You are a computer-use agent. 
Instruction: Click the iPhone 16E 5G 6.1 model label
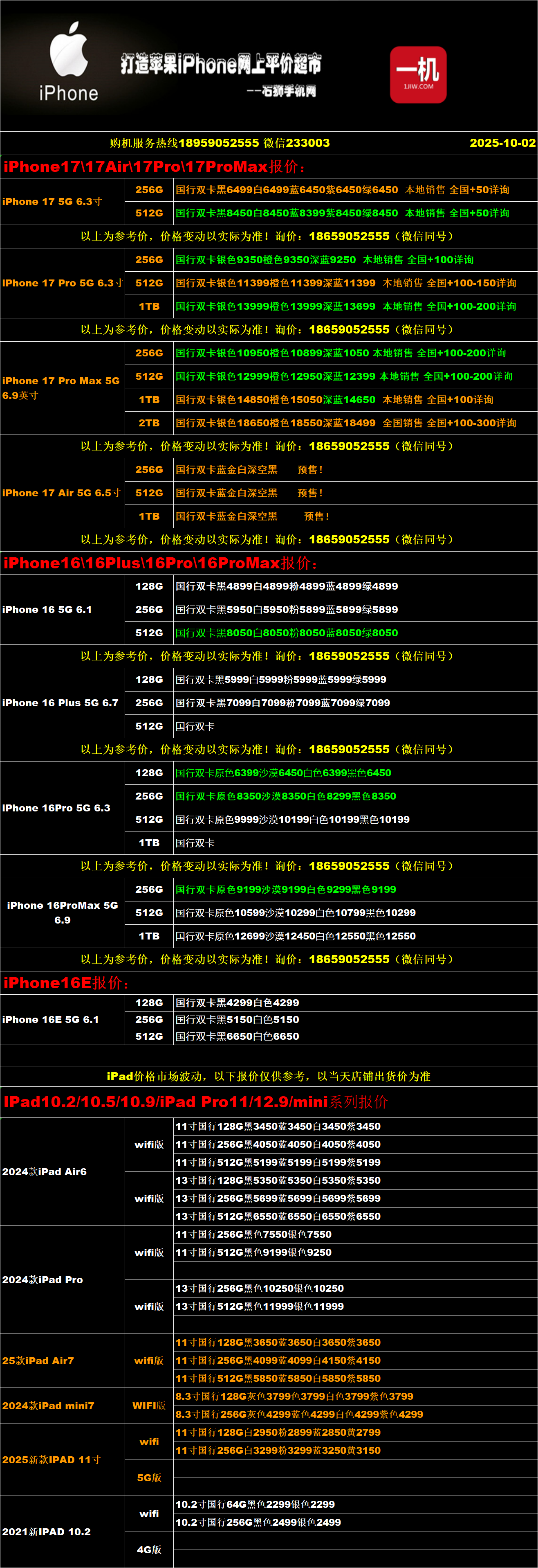50,1020
